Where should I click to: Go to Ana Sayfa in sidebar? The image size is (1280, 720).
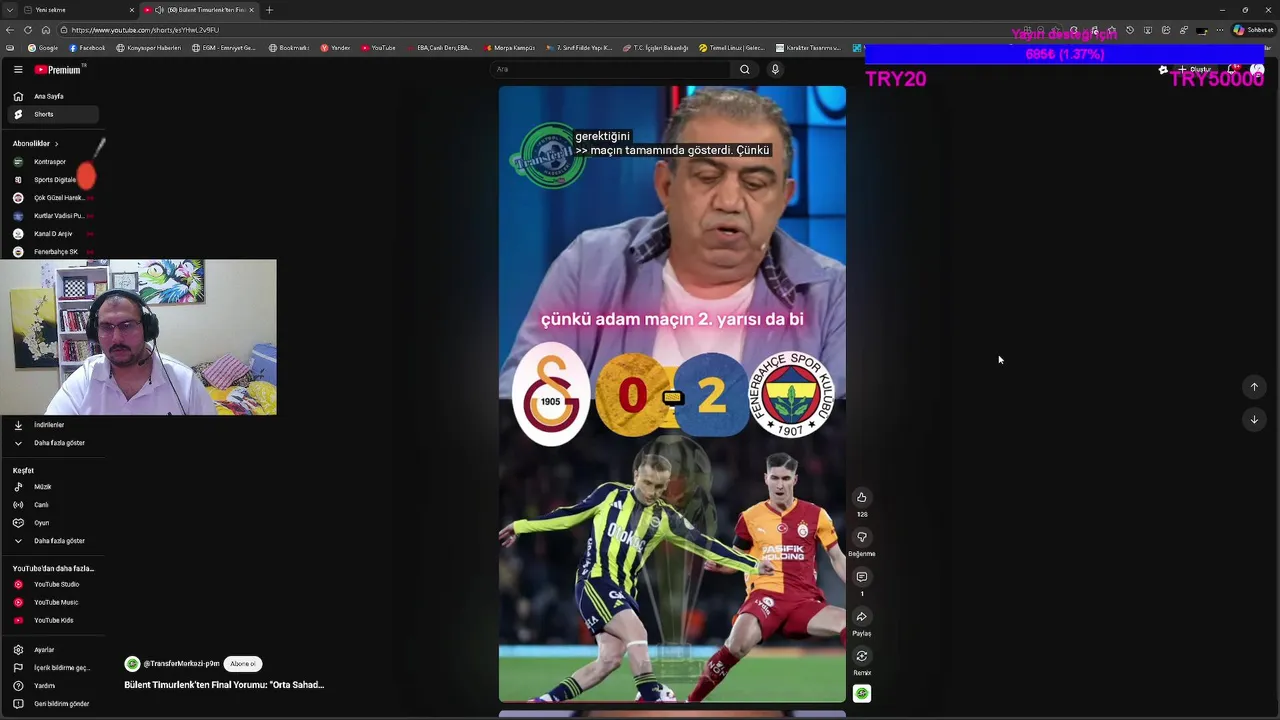tap(52, 96)
